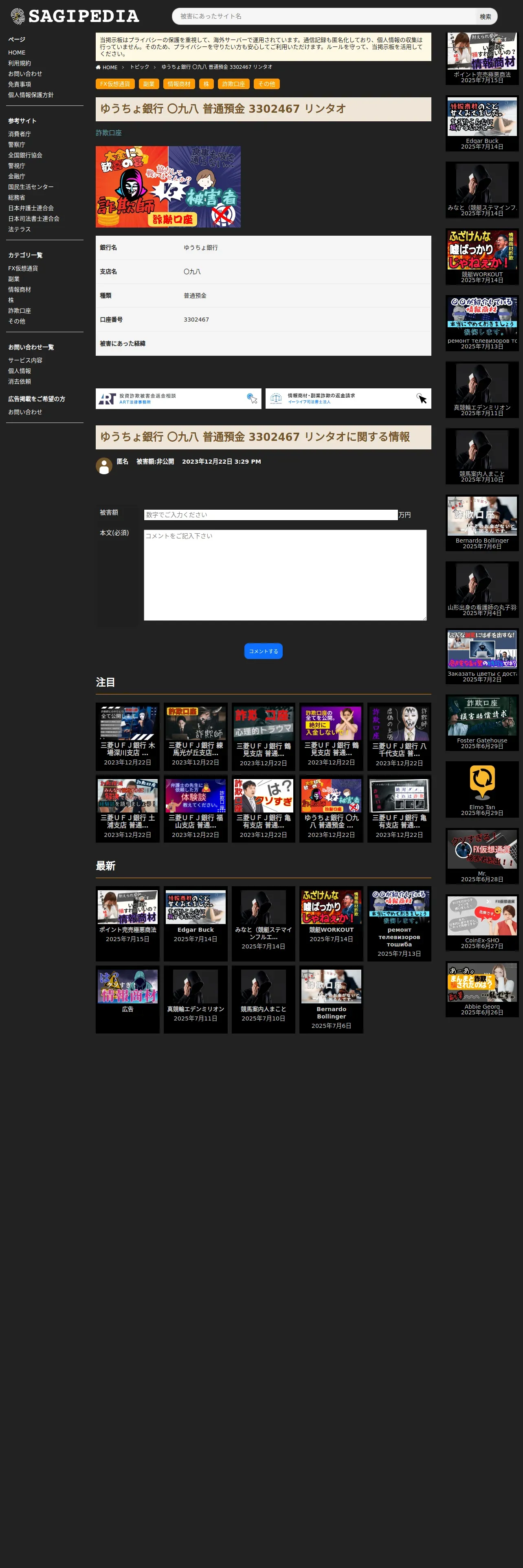
Task: Open 広告 card in 最新
Action: pos(127,999)
